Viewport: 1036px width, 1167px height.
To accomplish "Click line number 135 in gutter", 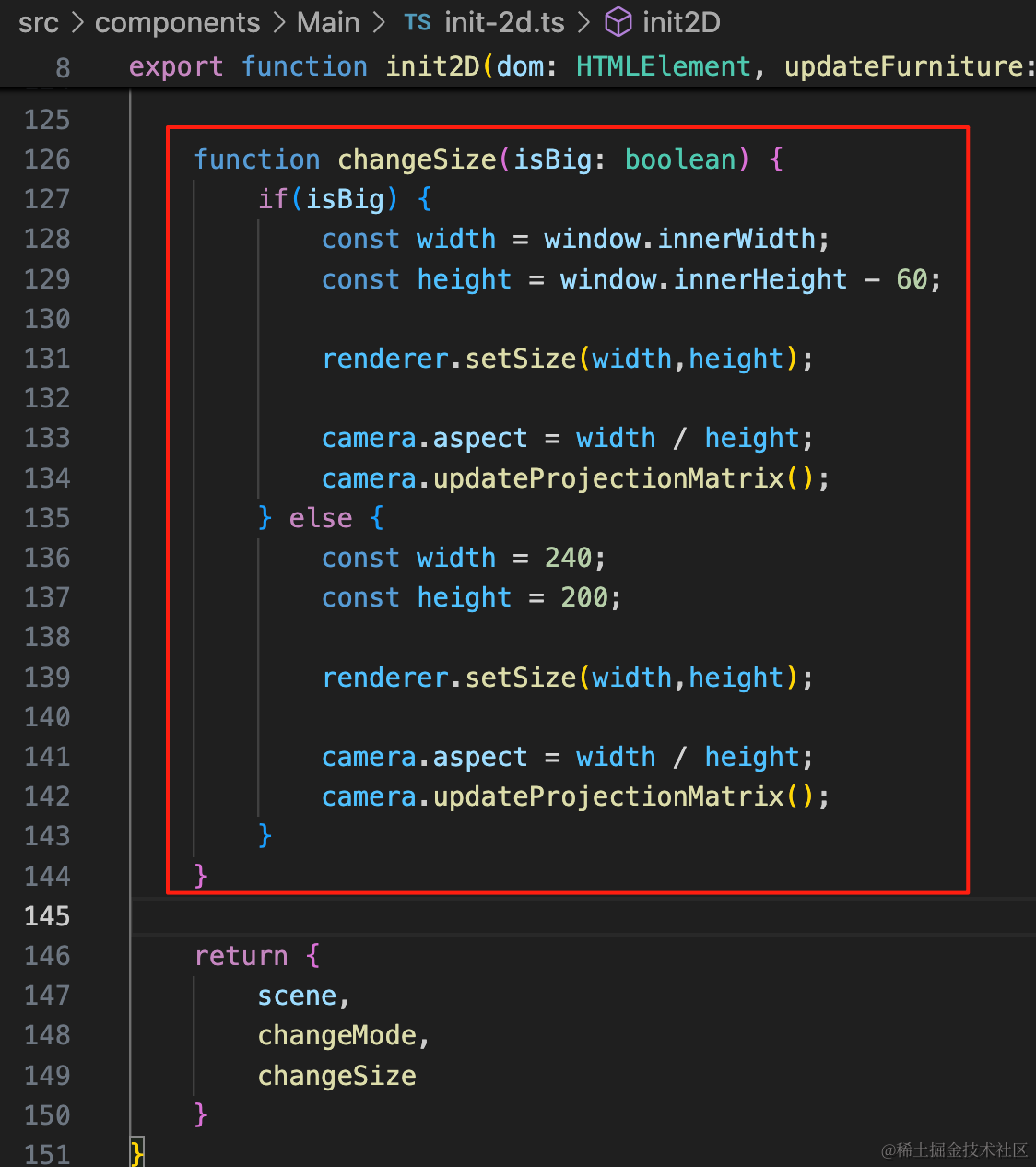I will pyautogui.click(x=47, y=518).
